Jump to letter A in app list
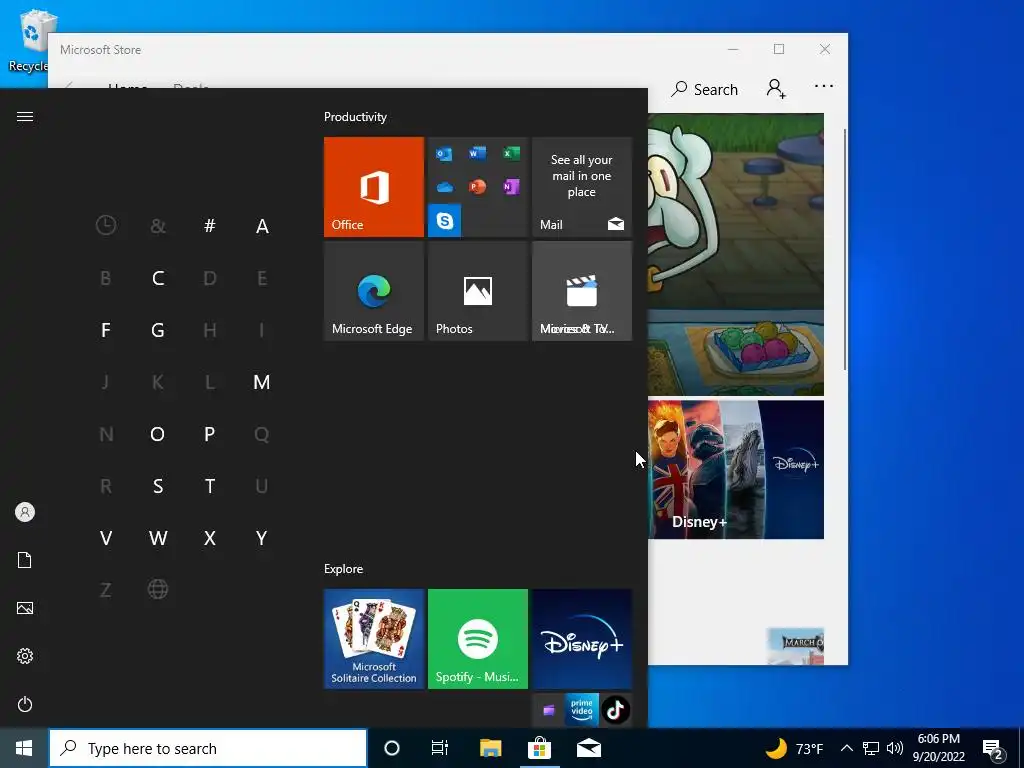Viewport: 1024px width, 768px height. pyautogui.click(x=262, y=226)
